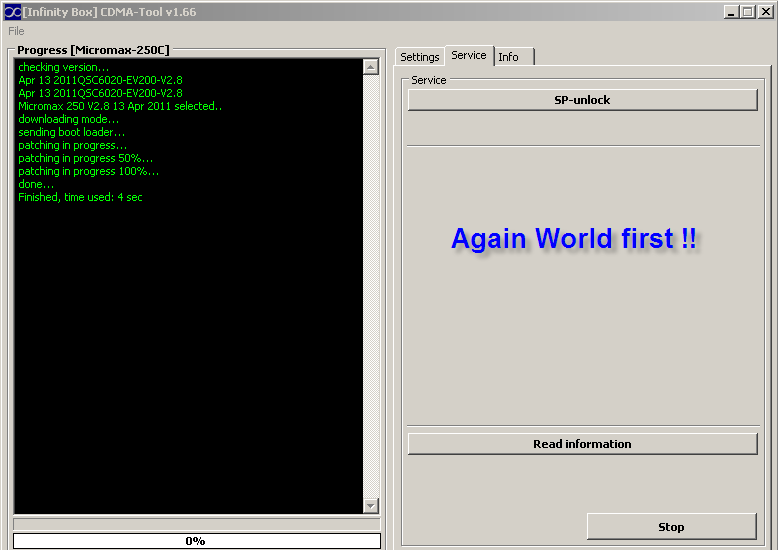Viewport: 778px width, 550px height.
Task: Click the 'done...' log line
Action: click(36, 184)
